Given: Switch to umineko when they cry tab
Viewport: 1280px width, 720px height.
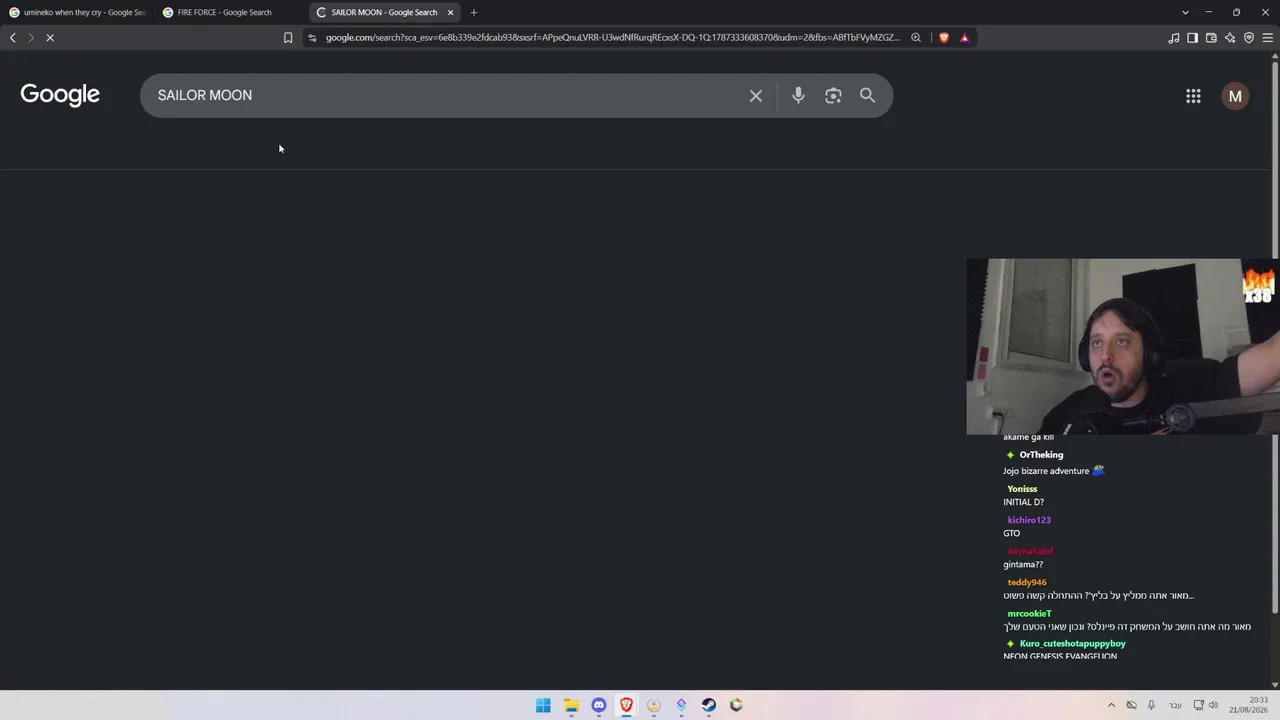Looking at the screenshot, I should (76, 12).
